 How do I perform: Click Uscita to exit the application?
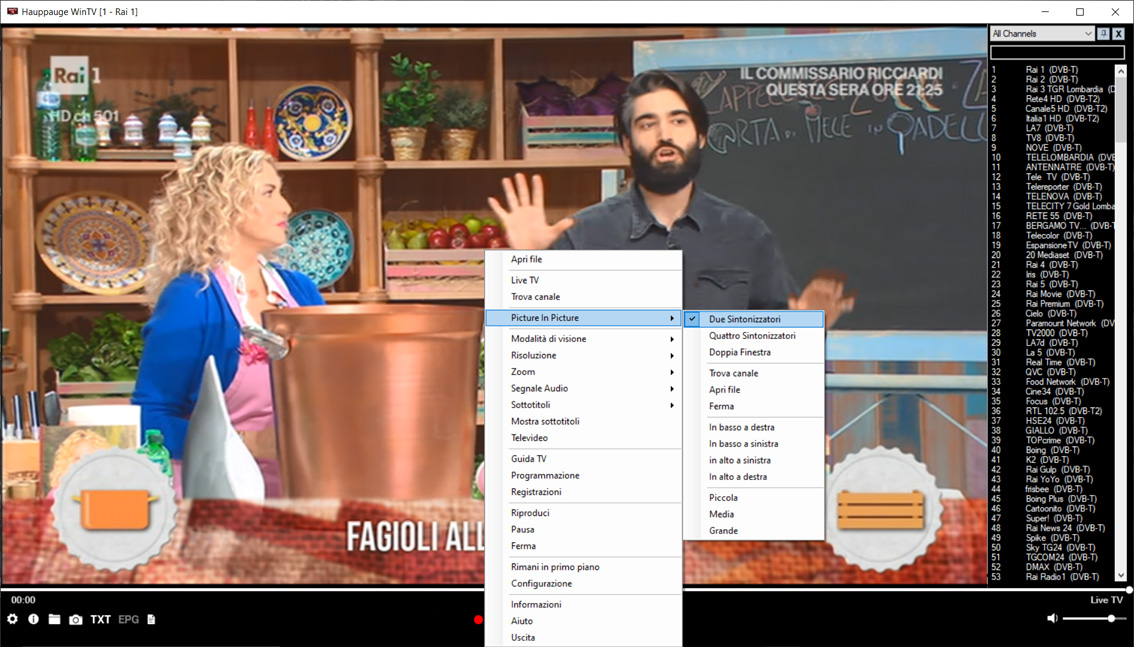point(583,638)
